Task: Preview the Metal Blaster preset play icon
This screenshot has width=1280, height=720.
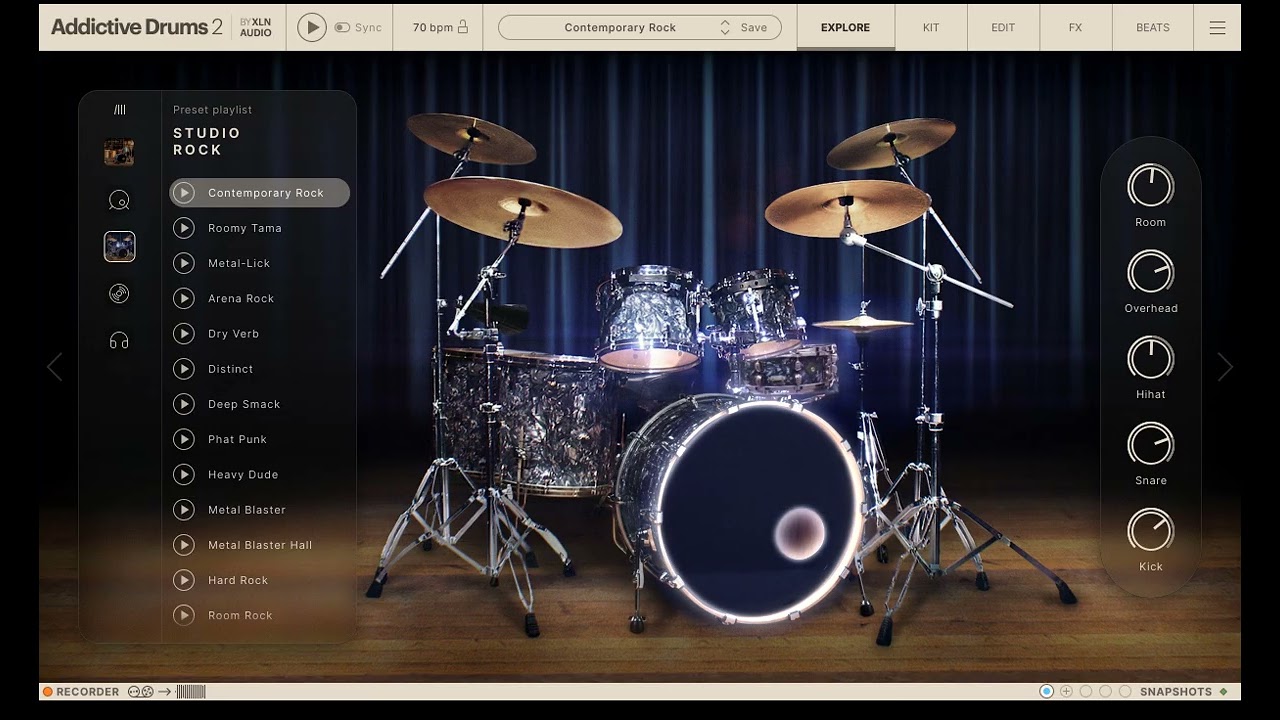Action: (184, 510)
